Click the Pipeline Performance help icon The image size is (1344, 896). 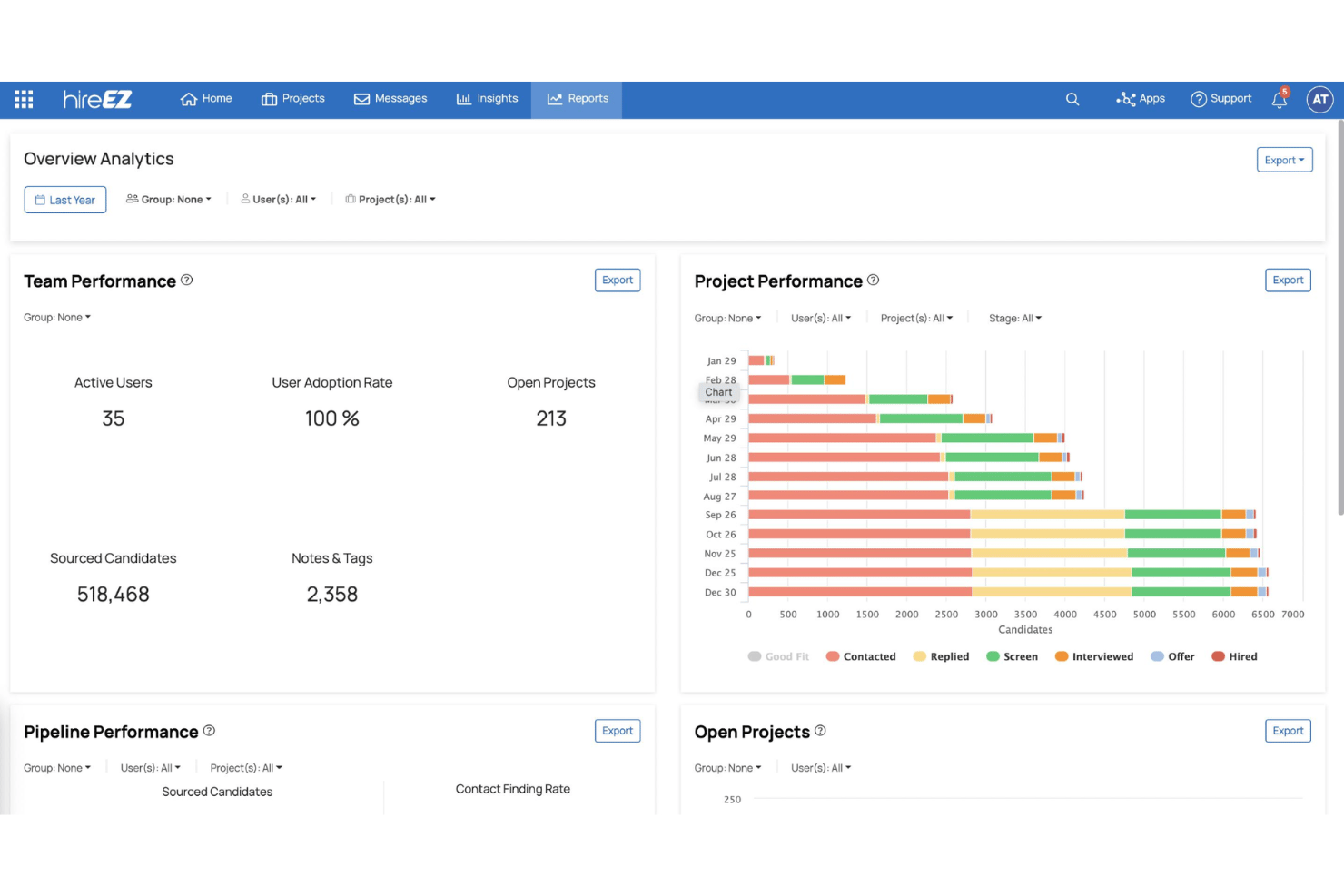click(x=209, y=731)
